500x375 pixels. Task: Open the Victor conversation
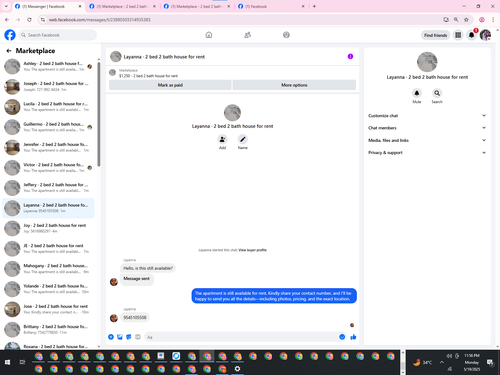[x=48, y=168]
